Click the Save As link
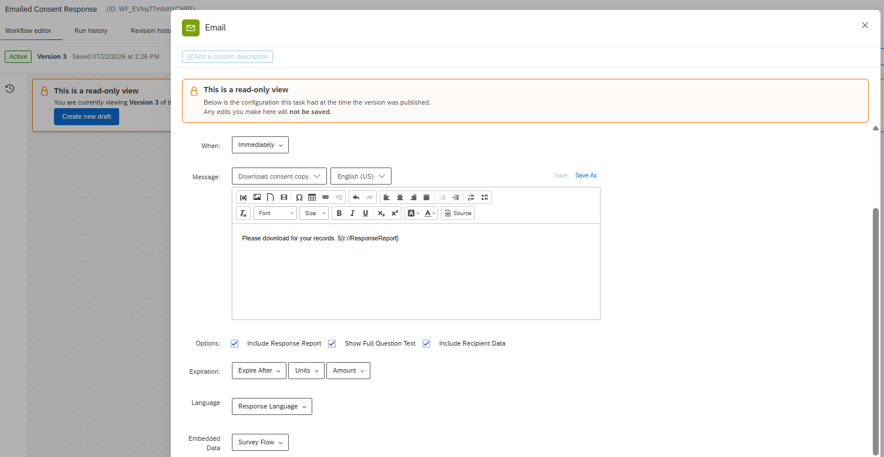Screen dimensions: 884x457 [x=586, y=175]
